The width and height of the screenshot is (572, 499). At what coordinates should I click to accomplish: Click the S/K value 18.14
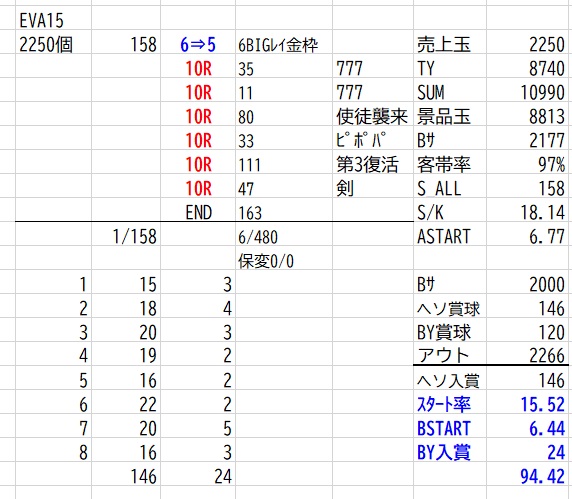(x=529, y=213)
